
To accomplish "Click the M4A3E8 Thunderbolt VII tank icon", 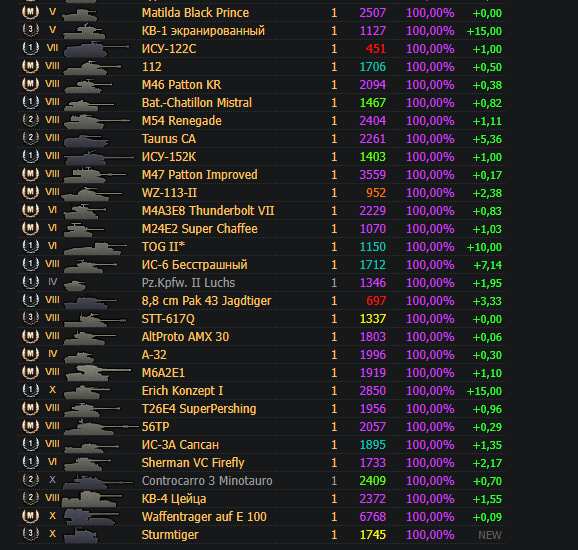I will click(x=85, y=212).
